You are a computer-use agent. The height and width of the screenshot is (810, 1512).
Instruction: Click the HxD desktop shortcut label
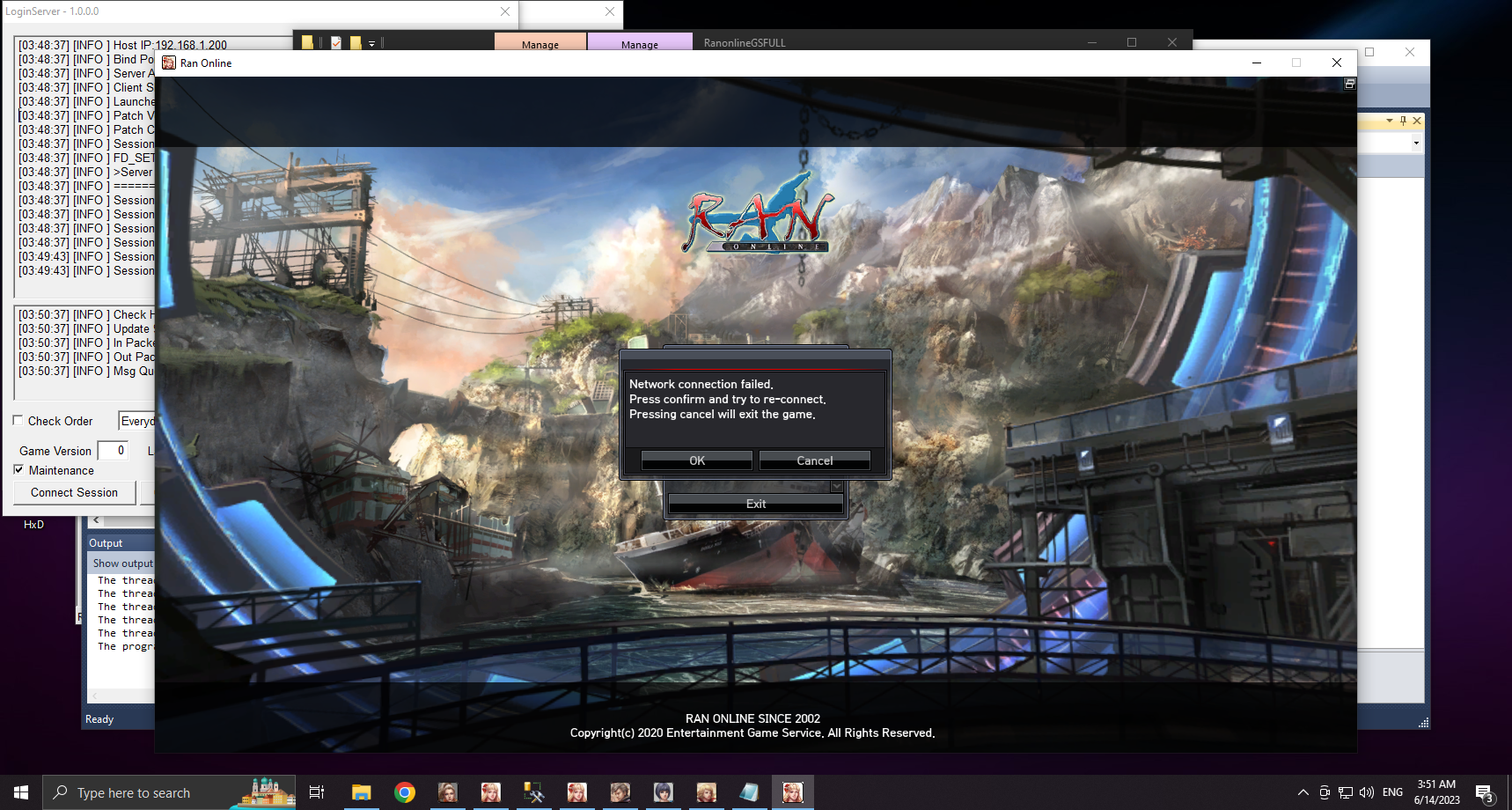coord(33,524)
